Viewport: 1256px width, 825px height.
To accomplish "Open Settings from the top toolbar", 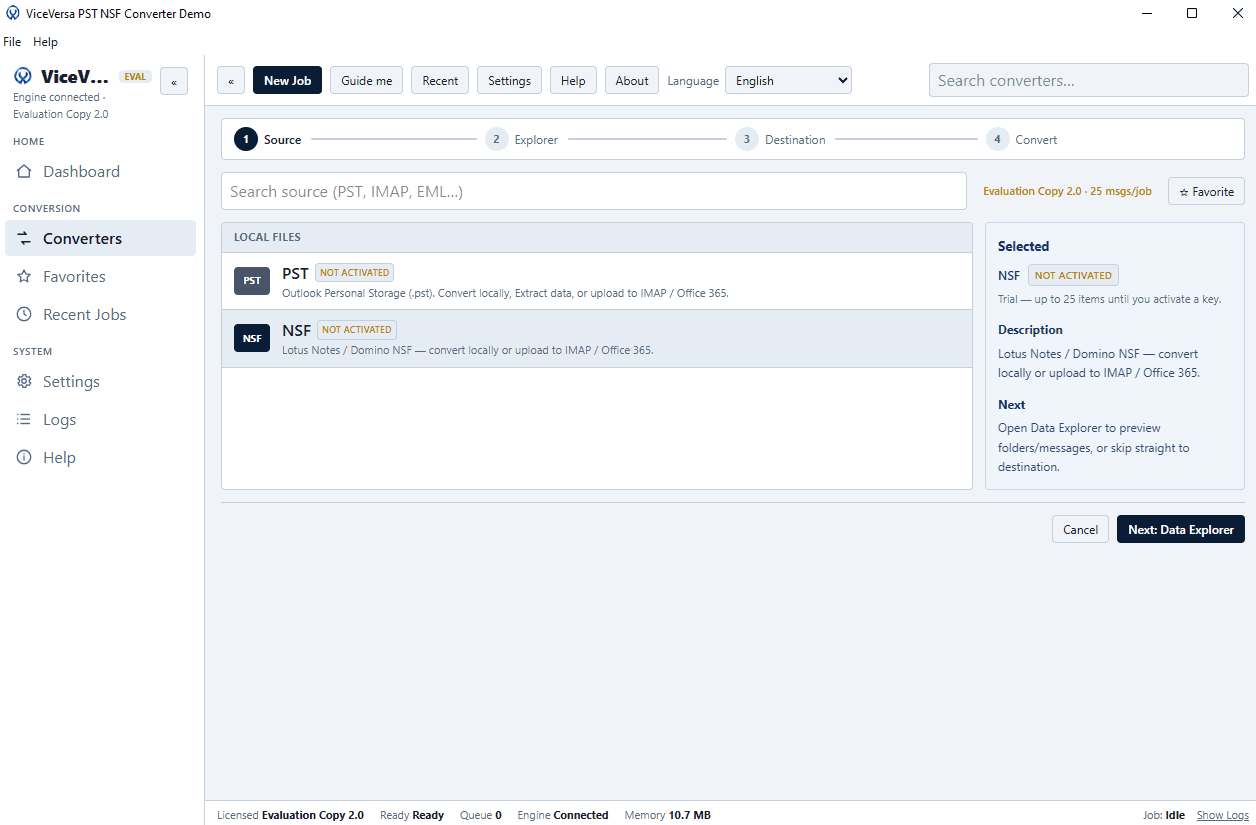I will pos(509,81).
